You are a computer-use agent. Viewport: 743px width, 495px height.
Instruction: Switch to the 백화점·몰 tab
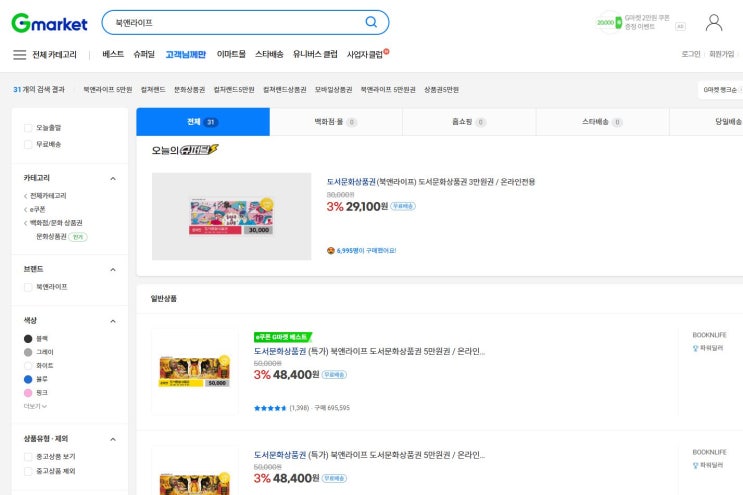[336, 122]
